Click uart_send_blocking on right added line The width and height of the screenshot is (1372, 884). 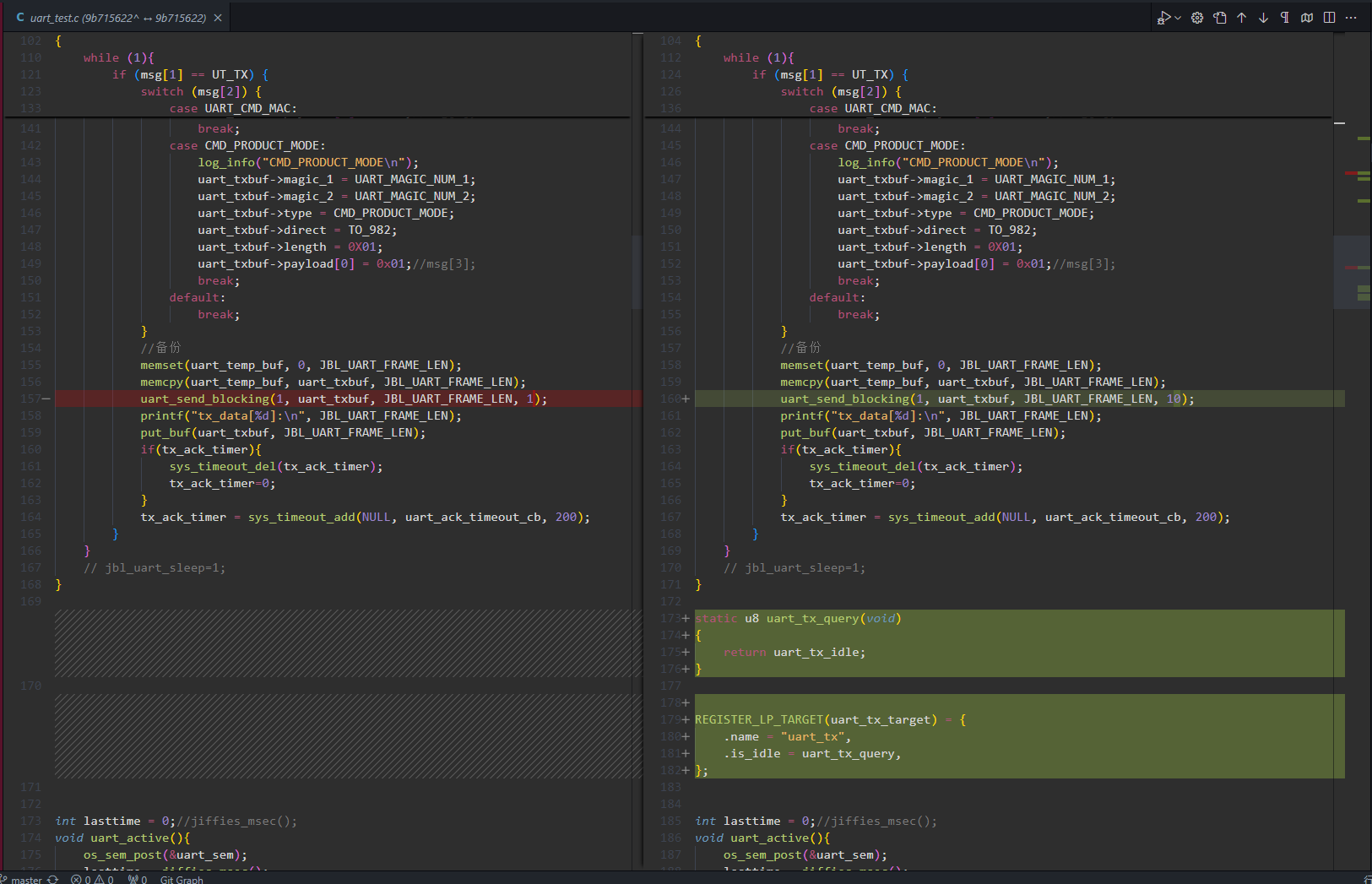point(844,399)
